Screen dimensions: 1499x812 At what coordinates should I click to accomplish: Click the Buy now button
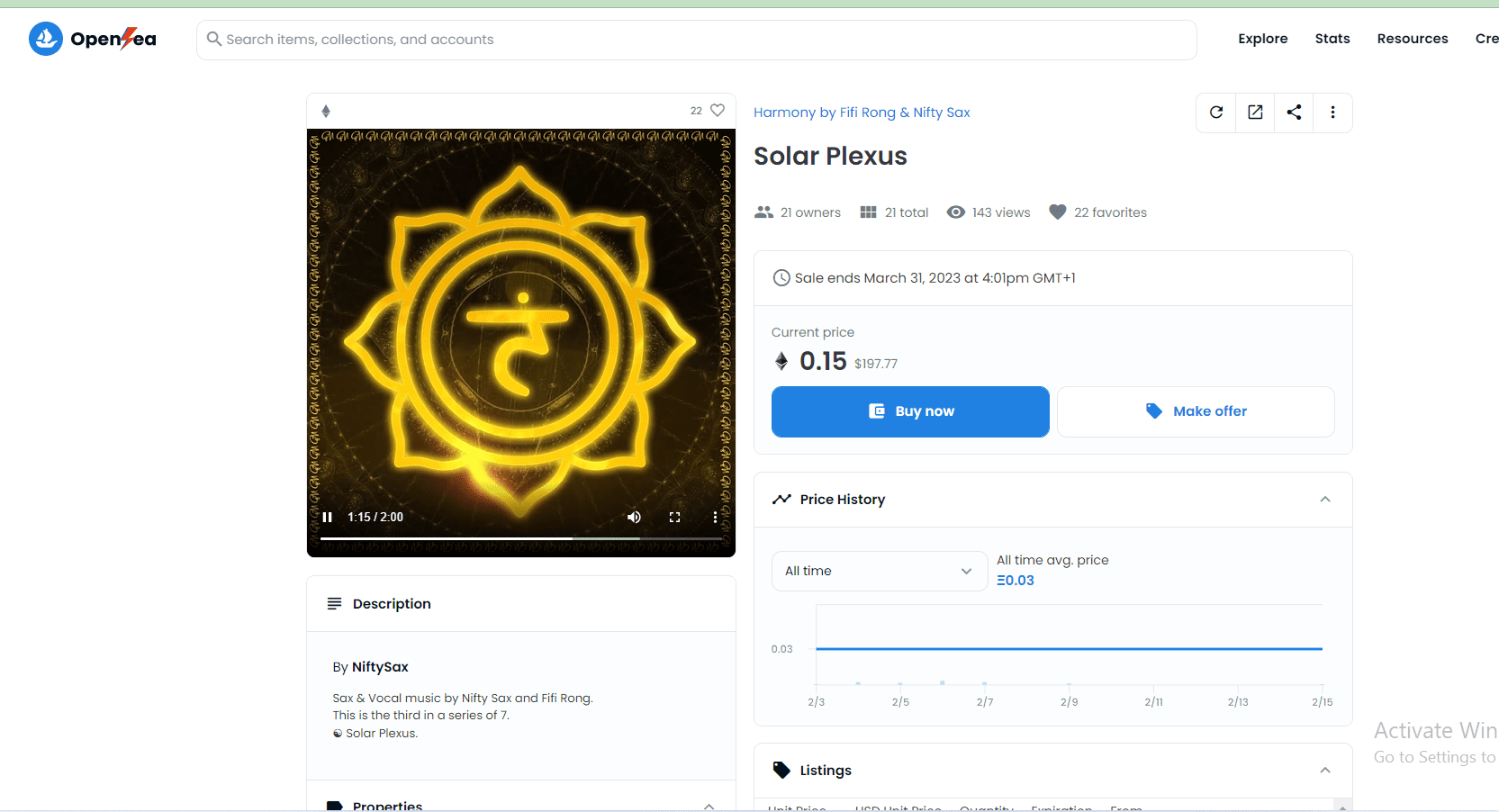[x=910, y=411]
